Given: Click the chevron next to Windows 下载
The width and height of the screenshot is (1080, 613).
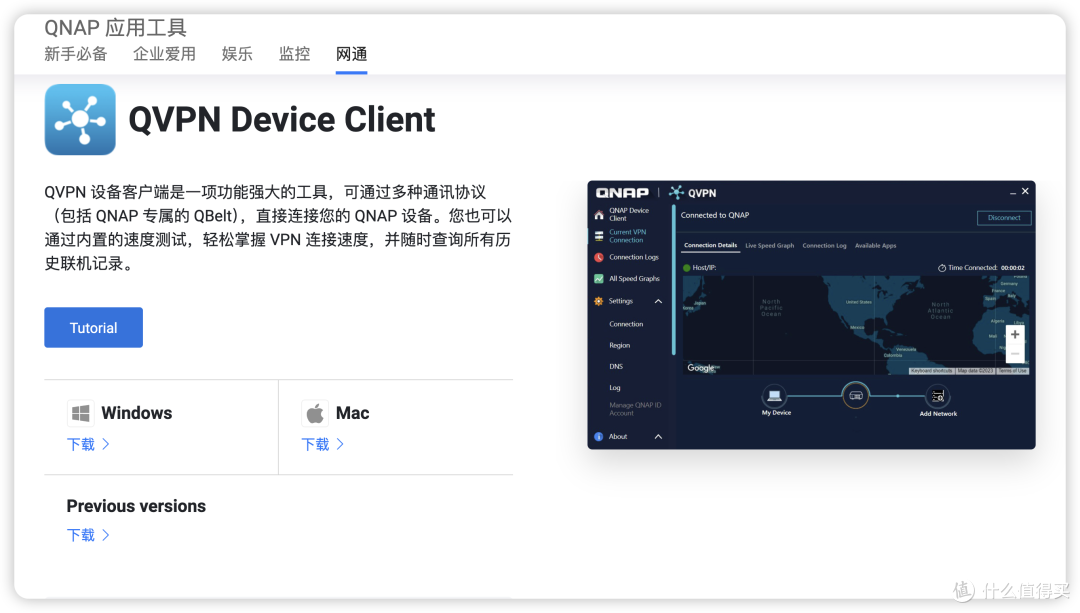Looking at the screenshot, I should click(106, 444).
